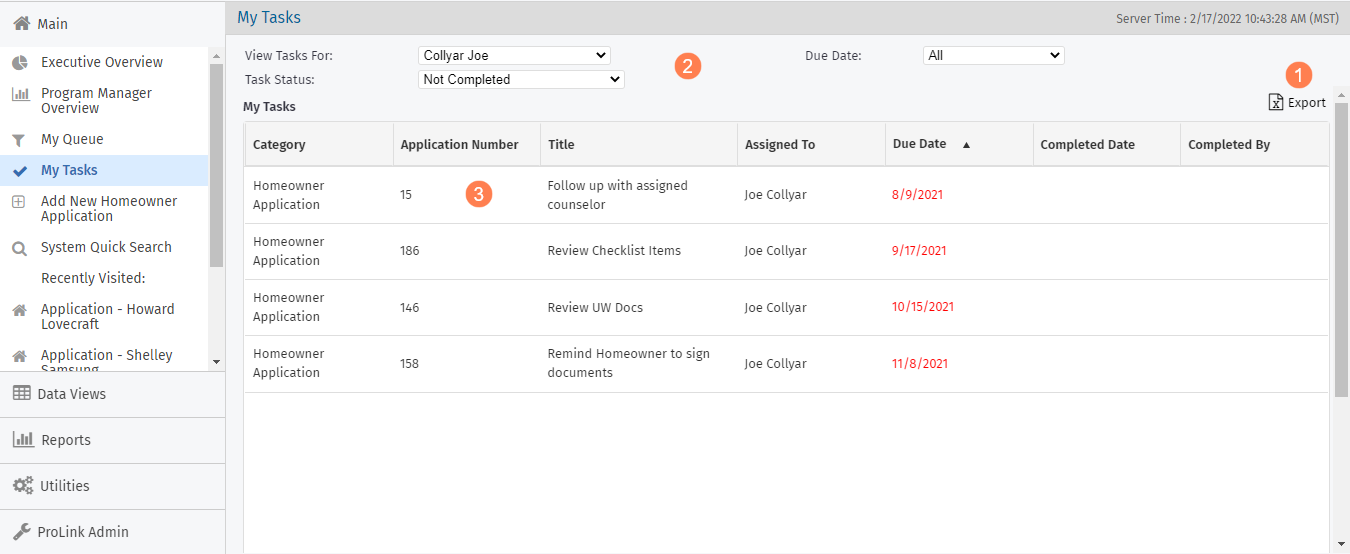Click the Program Manager Overview bar chart icon
The image size is (1350, 554).
19,95
